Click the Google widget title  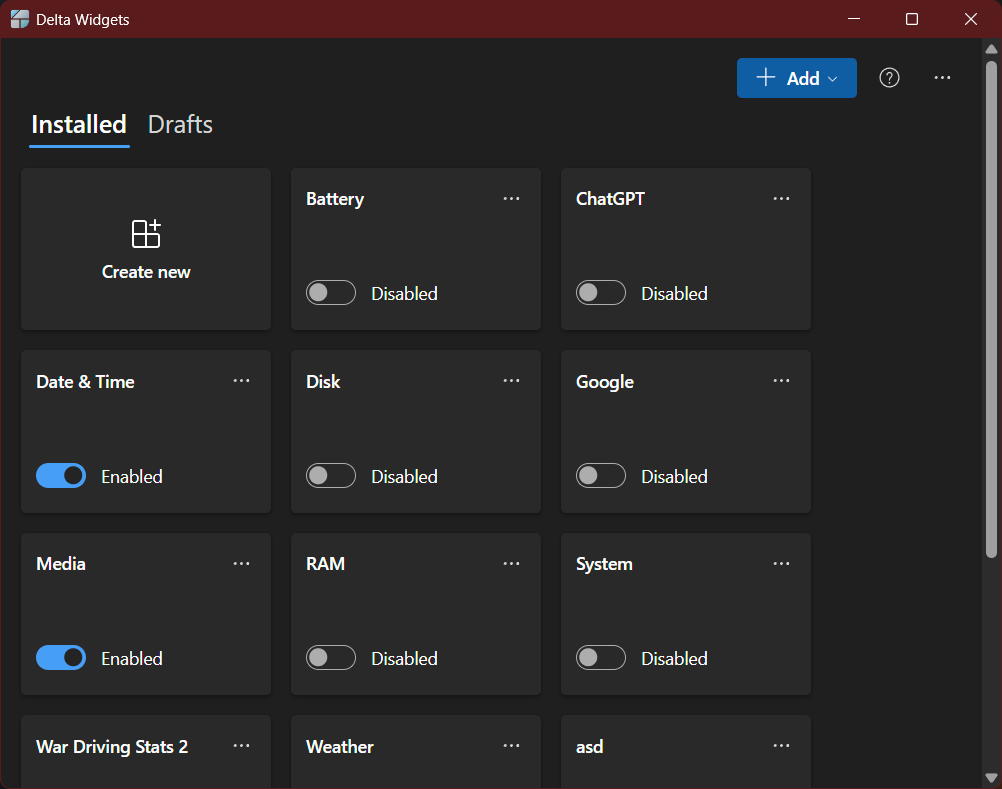(x=605, y=382)
